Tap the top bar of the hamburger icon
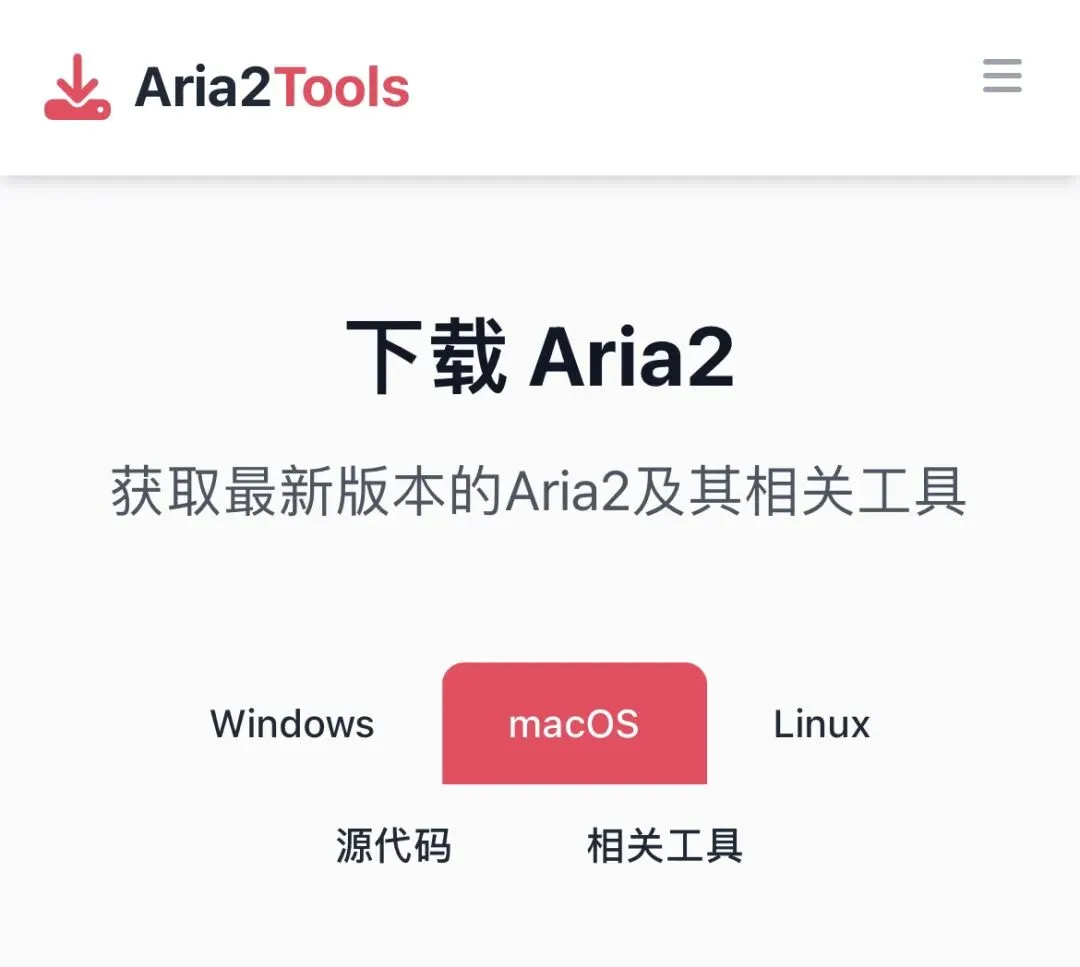1080x967 pixels. [1002, 62]
